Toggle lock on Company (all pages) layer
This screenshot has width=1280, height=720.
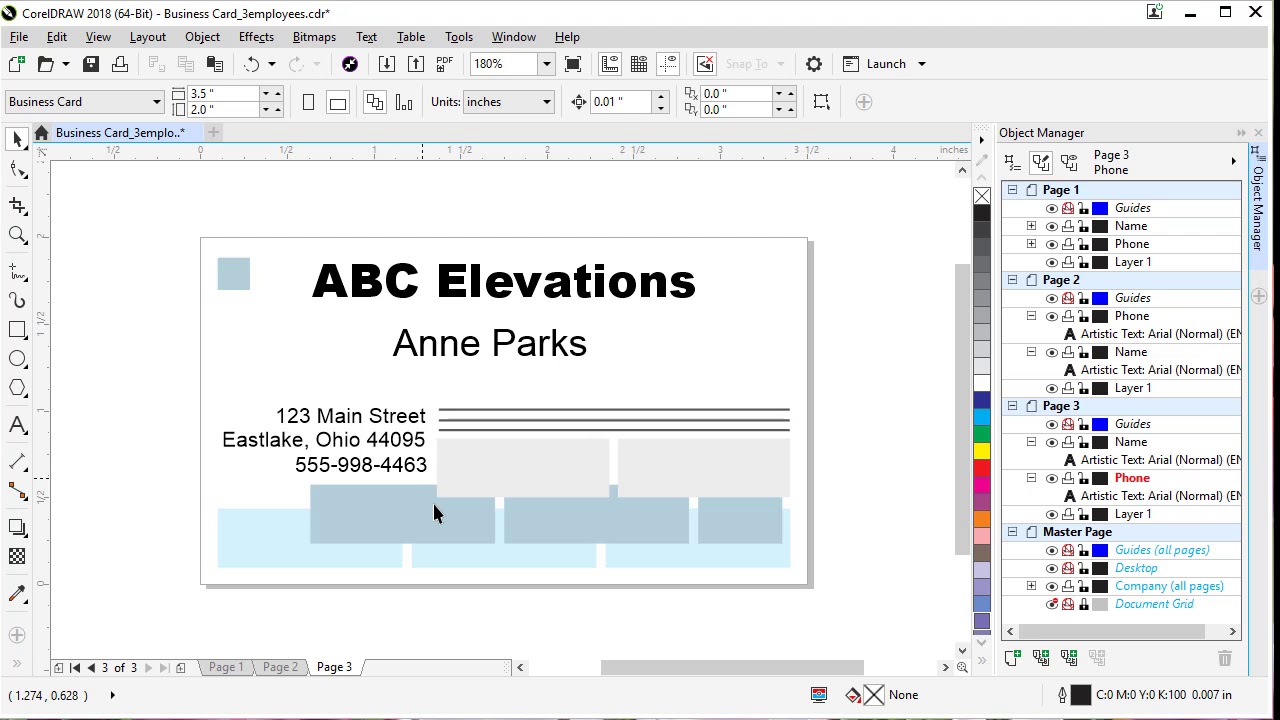(1084, 586)
